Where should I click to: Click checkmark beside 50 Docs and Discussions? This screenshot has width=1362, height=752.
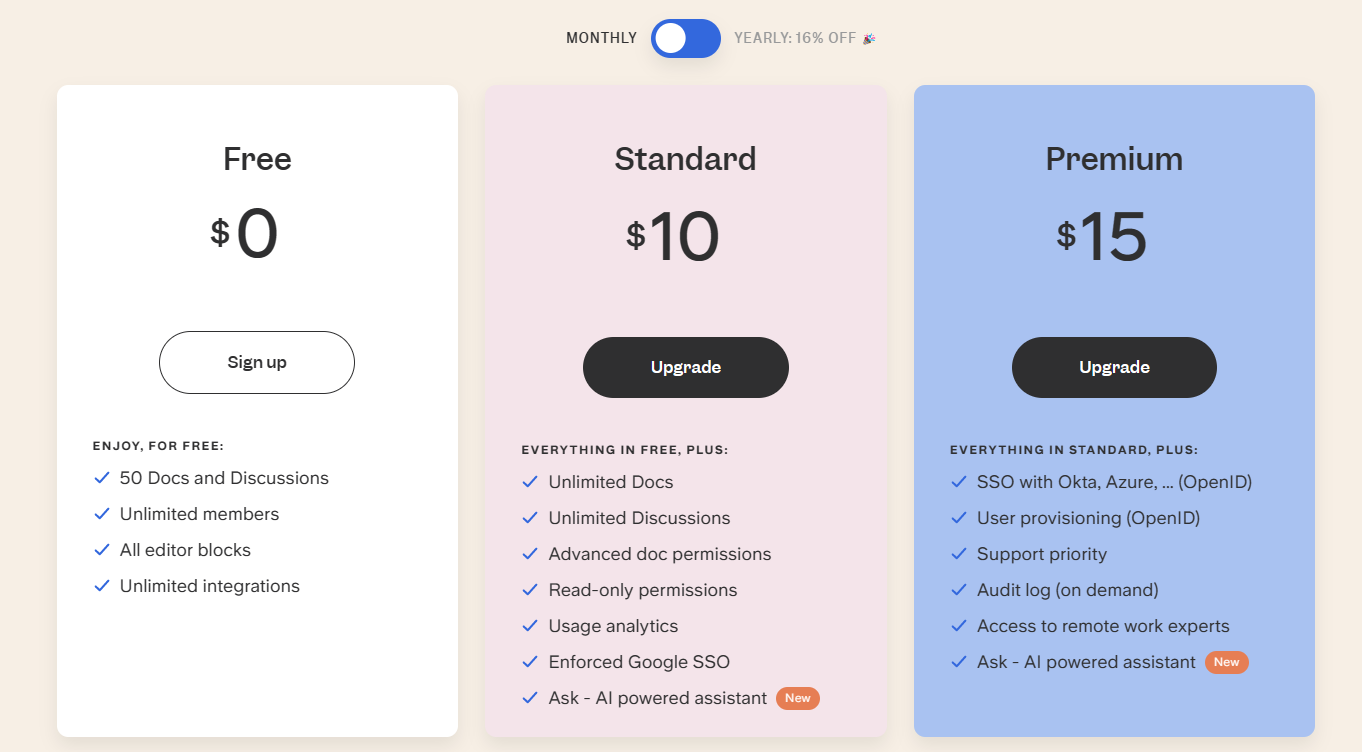pyautogui.click(x=102, y=478)
